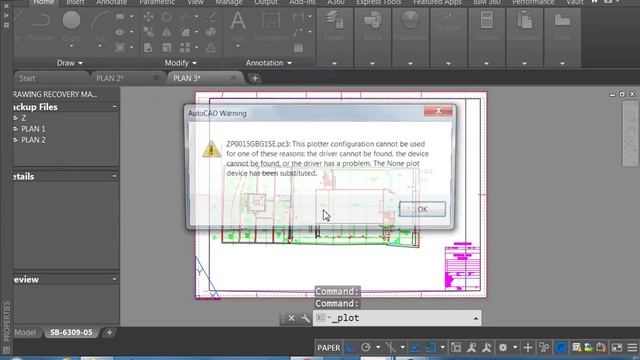
Task: Collapse the Backup Files section
Action: click(x=114, y=107)
